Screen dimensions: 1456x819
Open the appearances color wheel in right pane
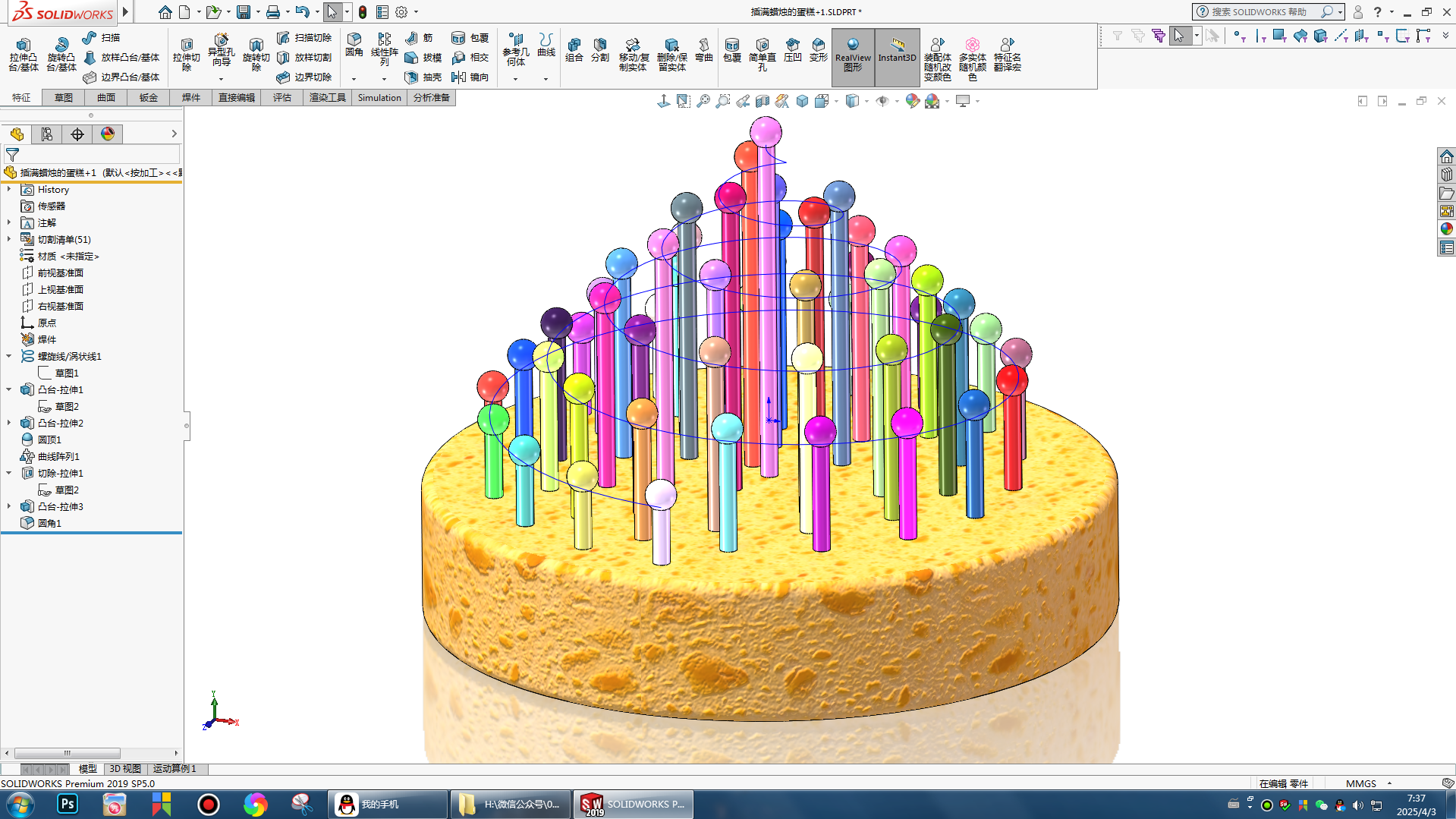[x=1446, y=228]
